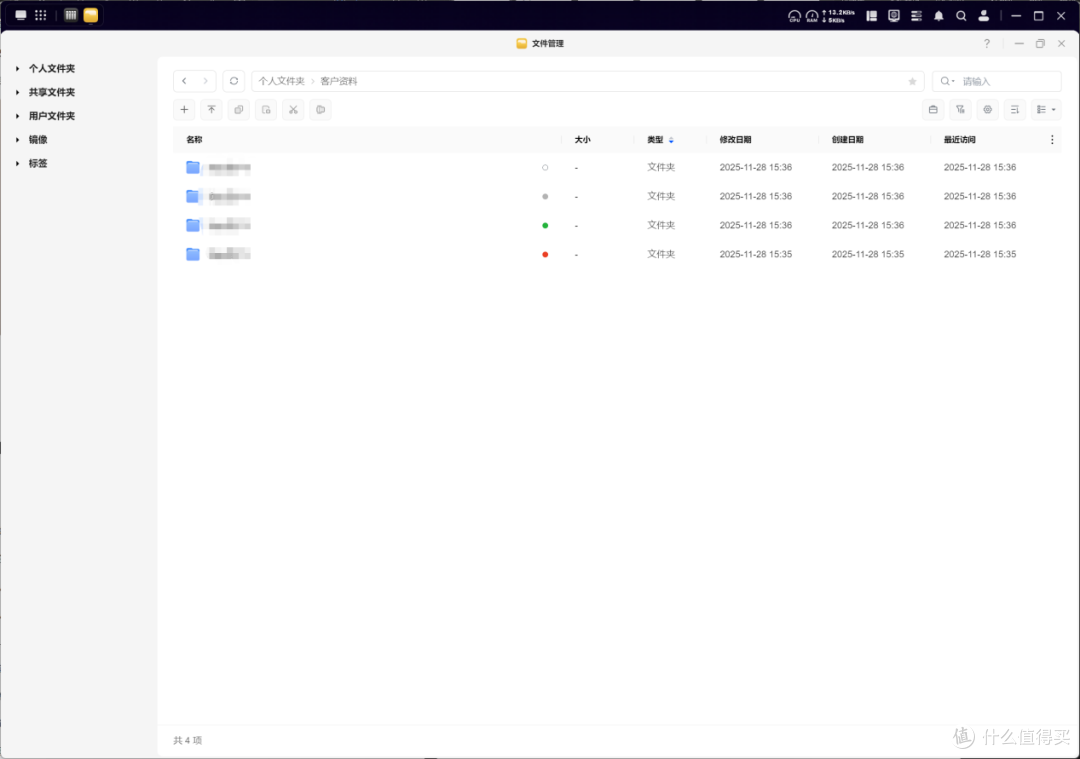Select folder icon in gray-dot row

point(193,196)
